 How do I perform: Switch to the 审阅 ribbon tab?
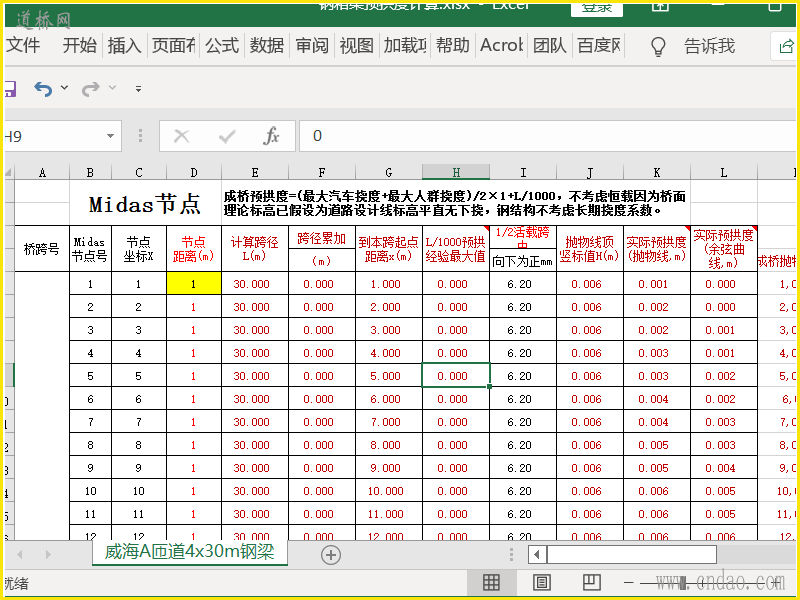(x=312, y=45)
